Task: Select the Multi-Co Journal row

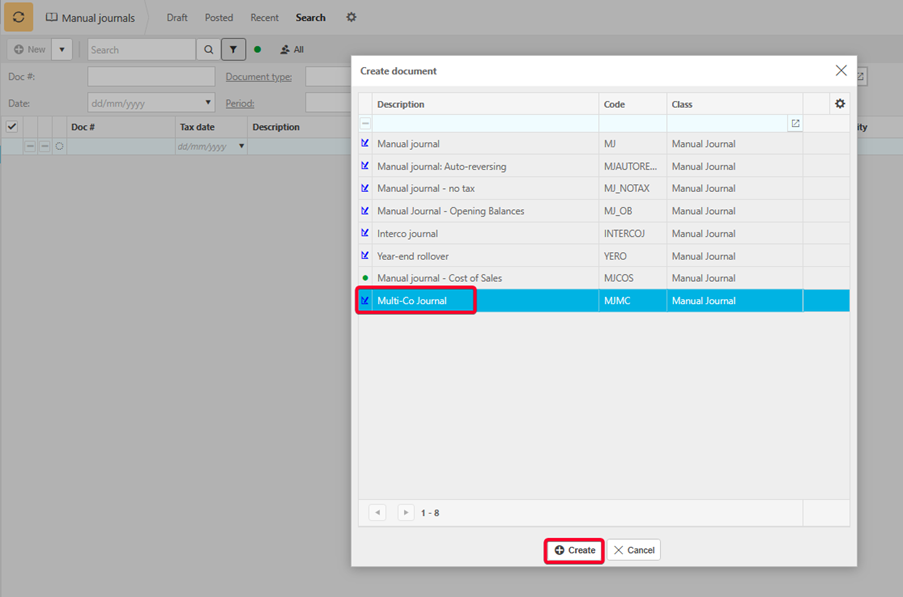Action: pyautogui.click(x=604, y=301)
